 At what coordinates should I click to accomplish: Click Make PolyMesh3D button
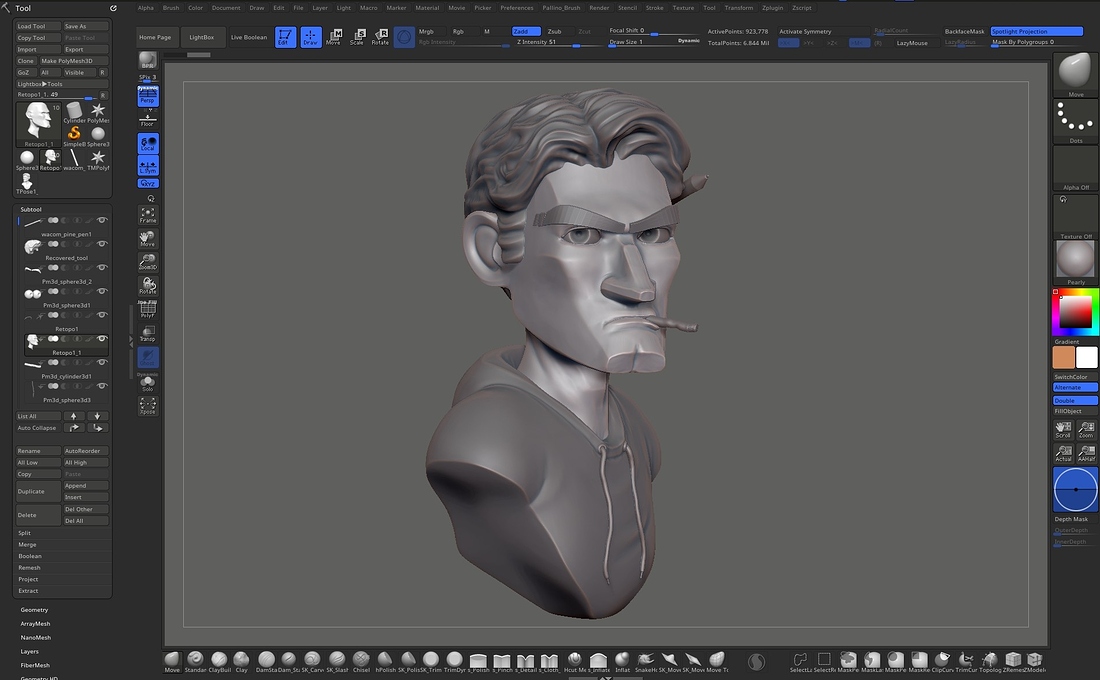[x=74, y=61]
